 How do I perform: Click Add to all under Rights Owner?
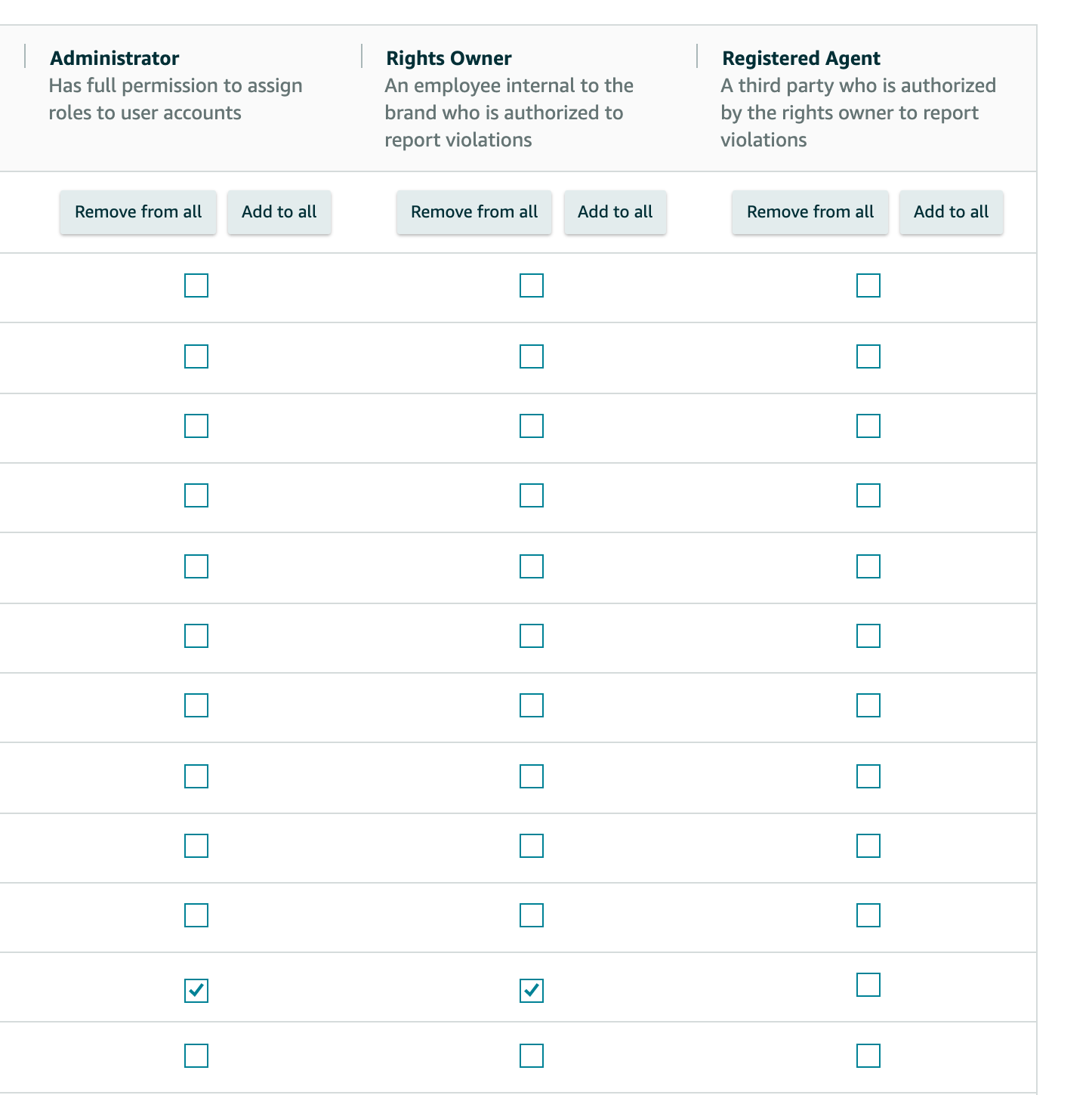(615, 212)
